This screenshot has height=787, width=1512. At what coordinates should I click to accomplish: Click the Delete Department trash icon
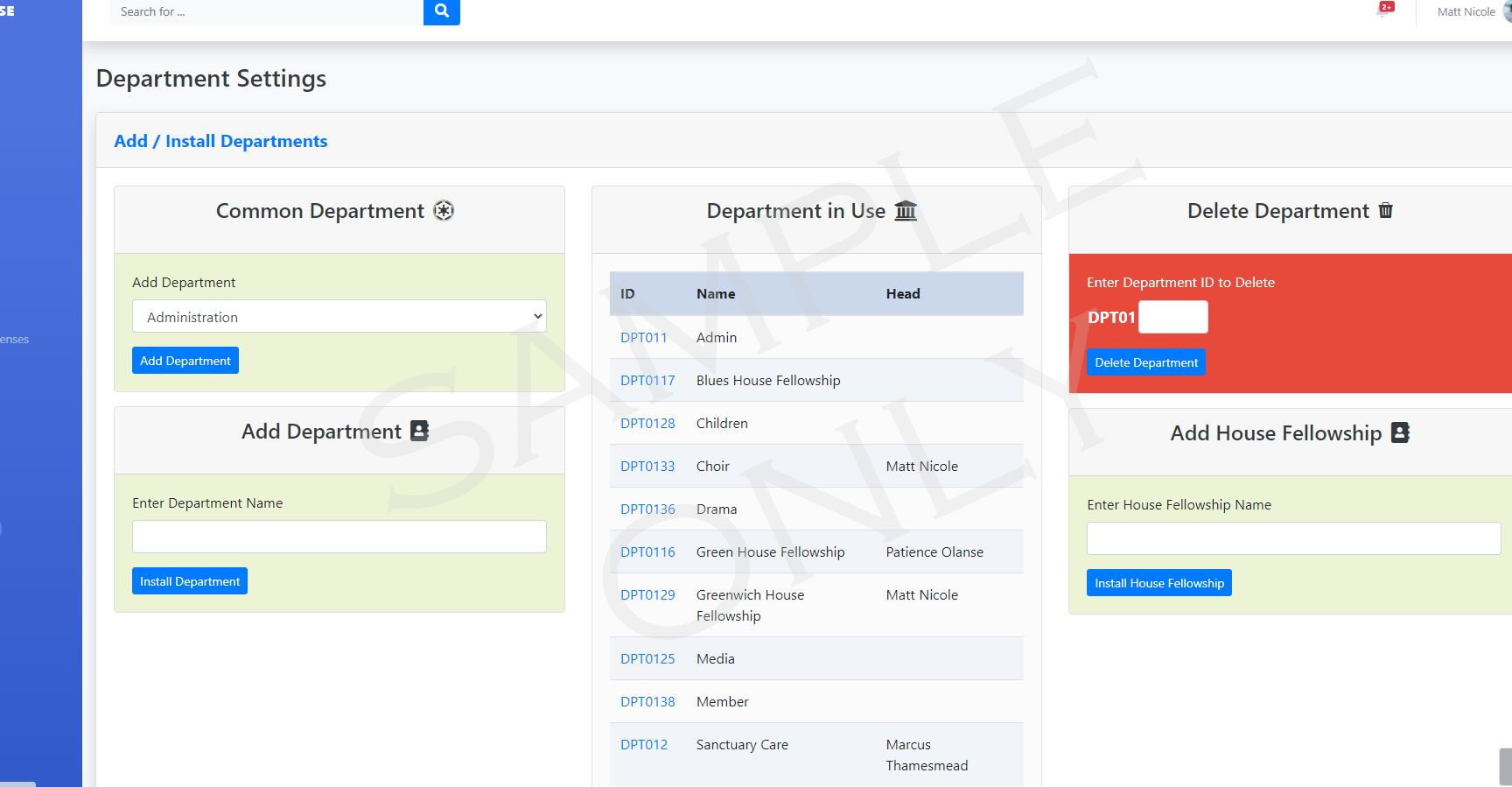pyautogui.click(x=1385, y=211)
